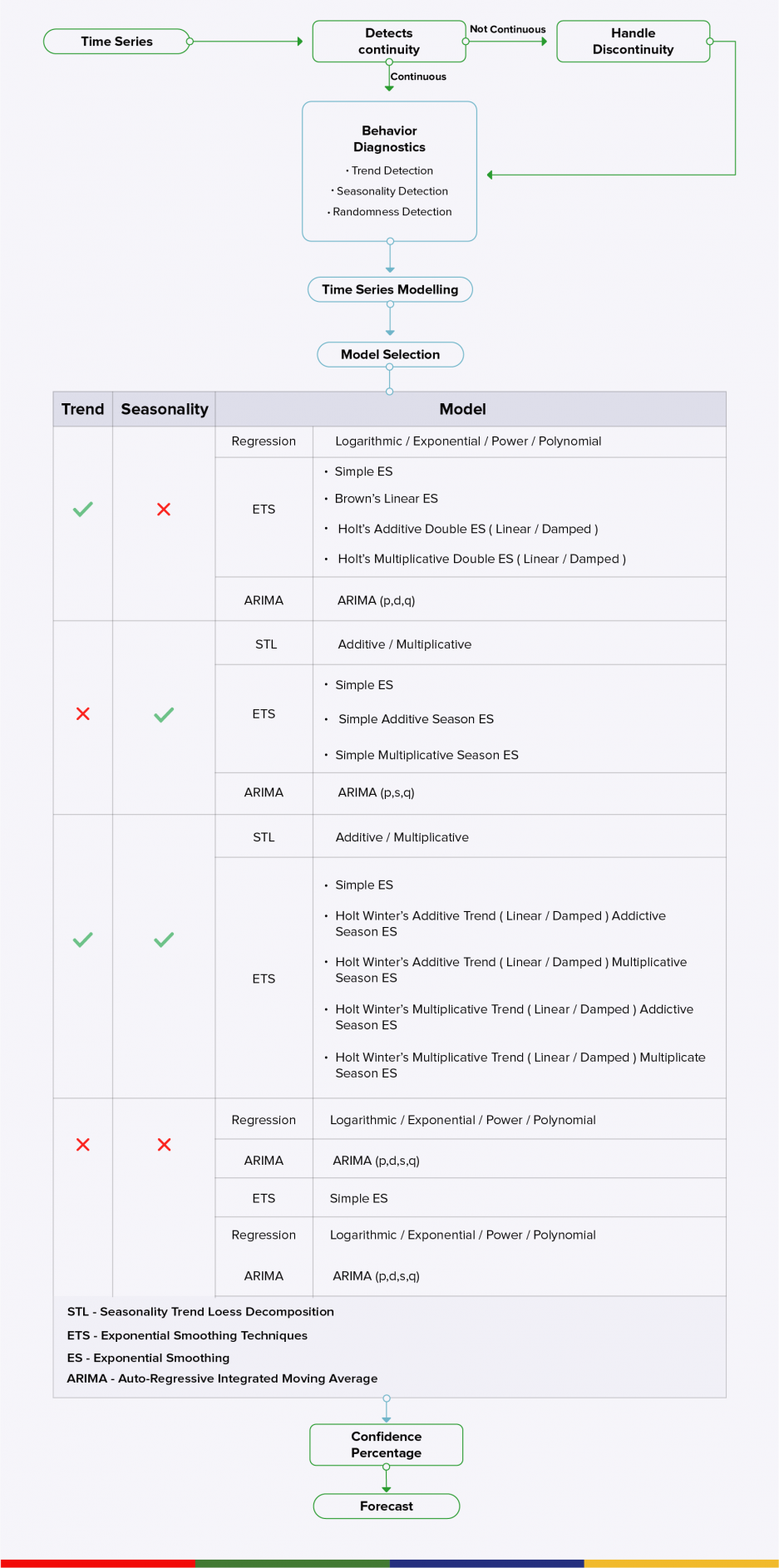Click the Detects continuity box
The width and height of the screenshot is (779, 1568).
coord(388,42)
